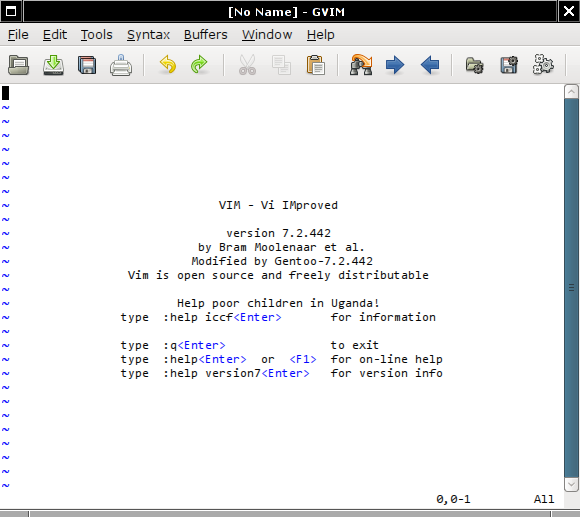580x517 pixels.
Task: Open the Edit menu
Action: coord(55,35)
